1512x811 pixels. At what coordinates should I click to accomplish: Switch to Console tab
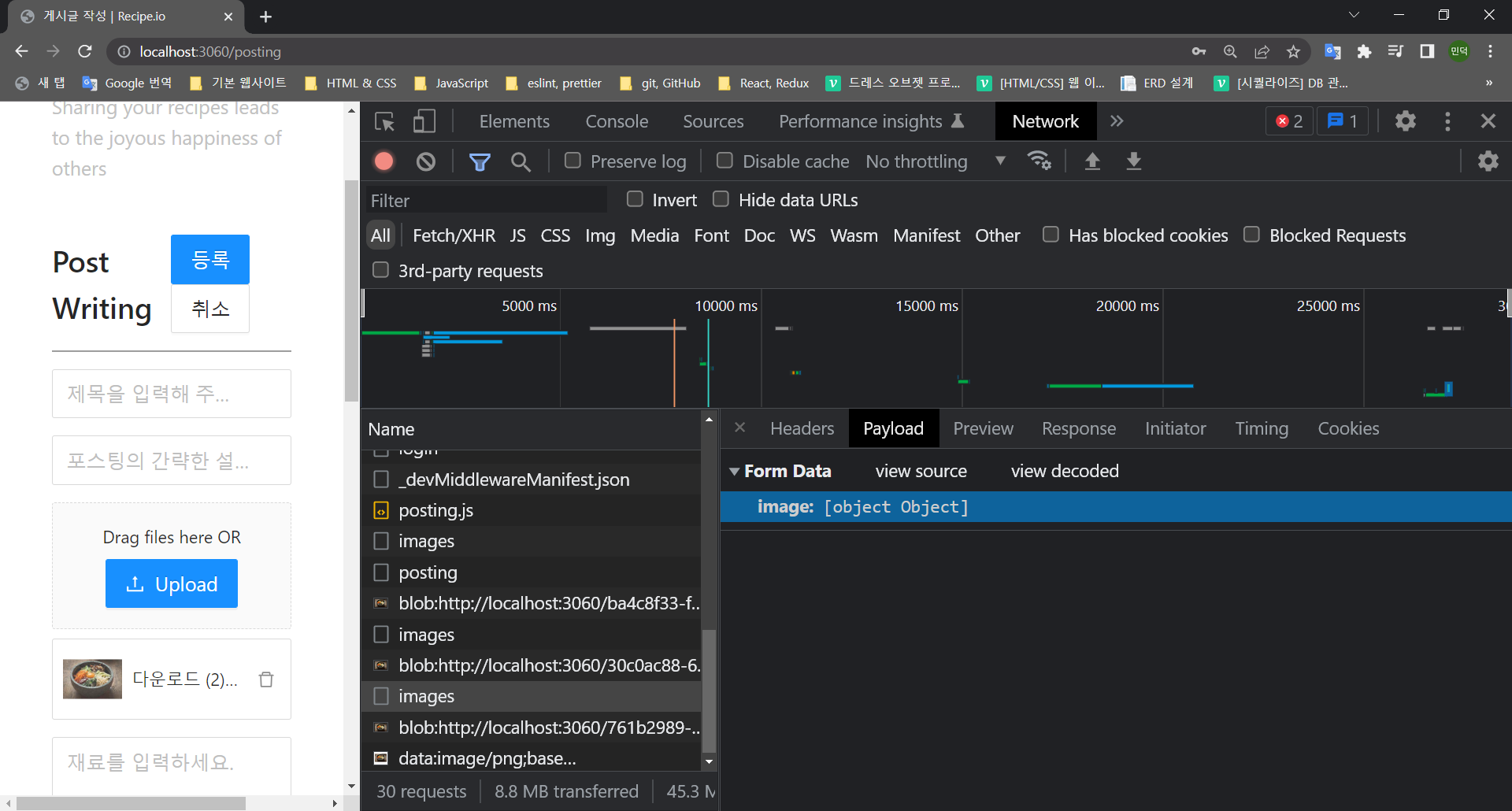[x=617, y=121]
